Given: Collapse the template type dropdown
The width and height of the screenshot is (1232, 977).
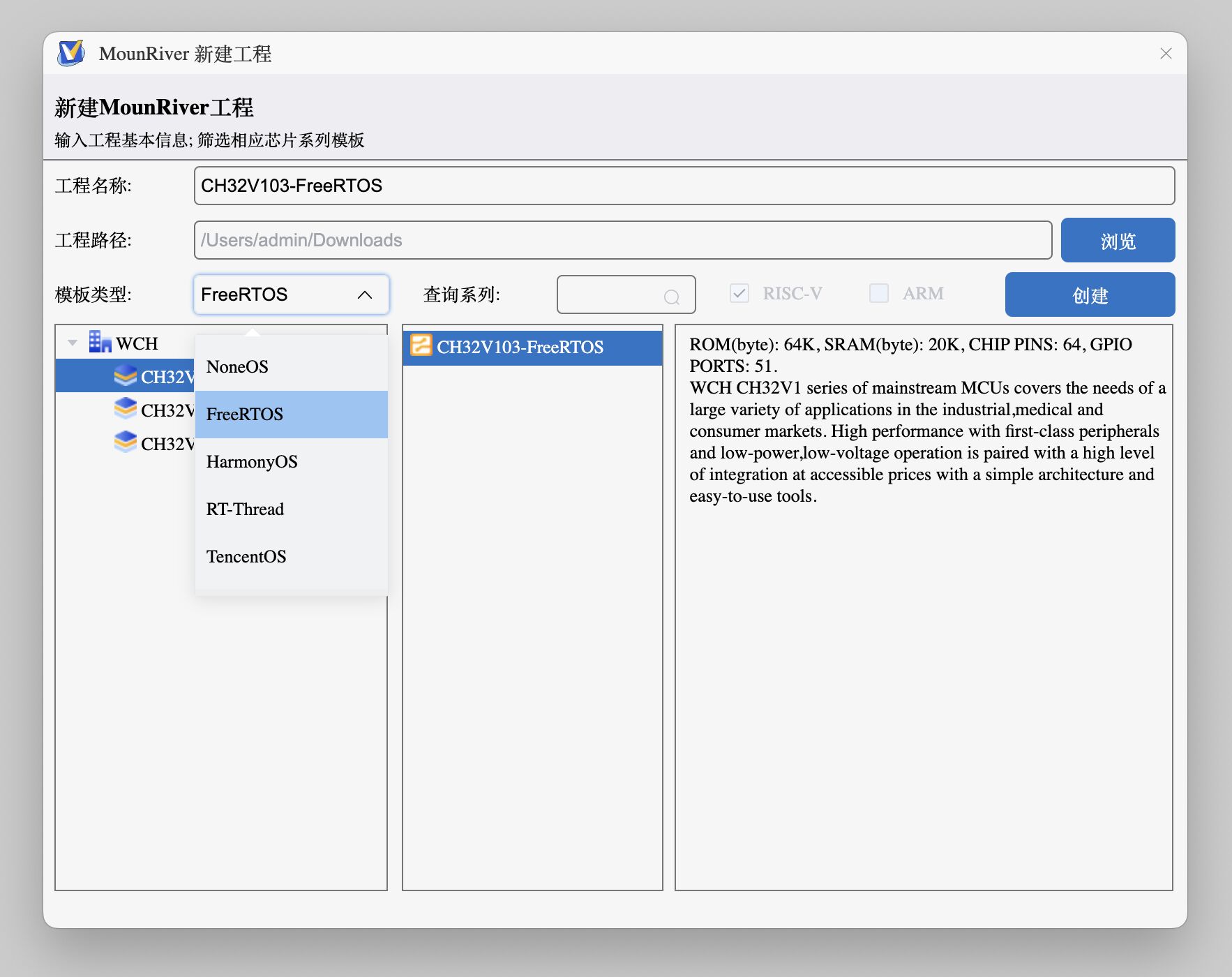Looking at the screenshot, I should [x=364, y=294].
